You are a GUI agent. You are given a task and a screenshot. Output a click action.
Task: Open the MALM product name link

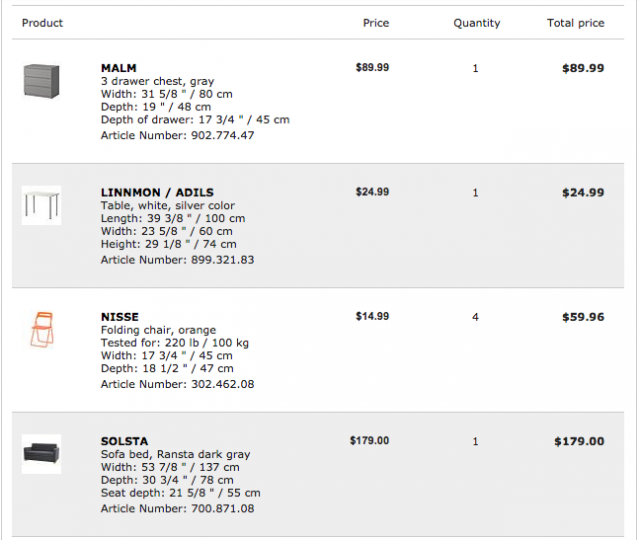[x=118, y=68]
